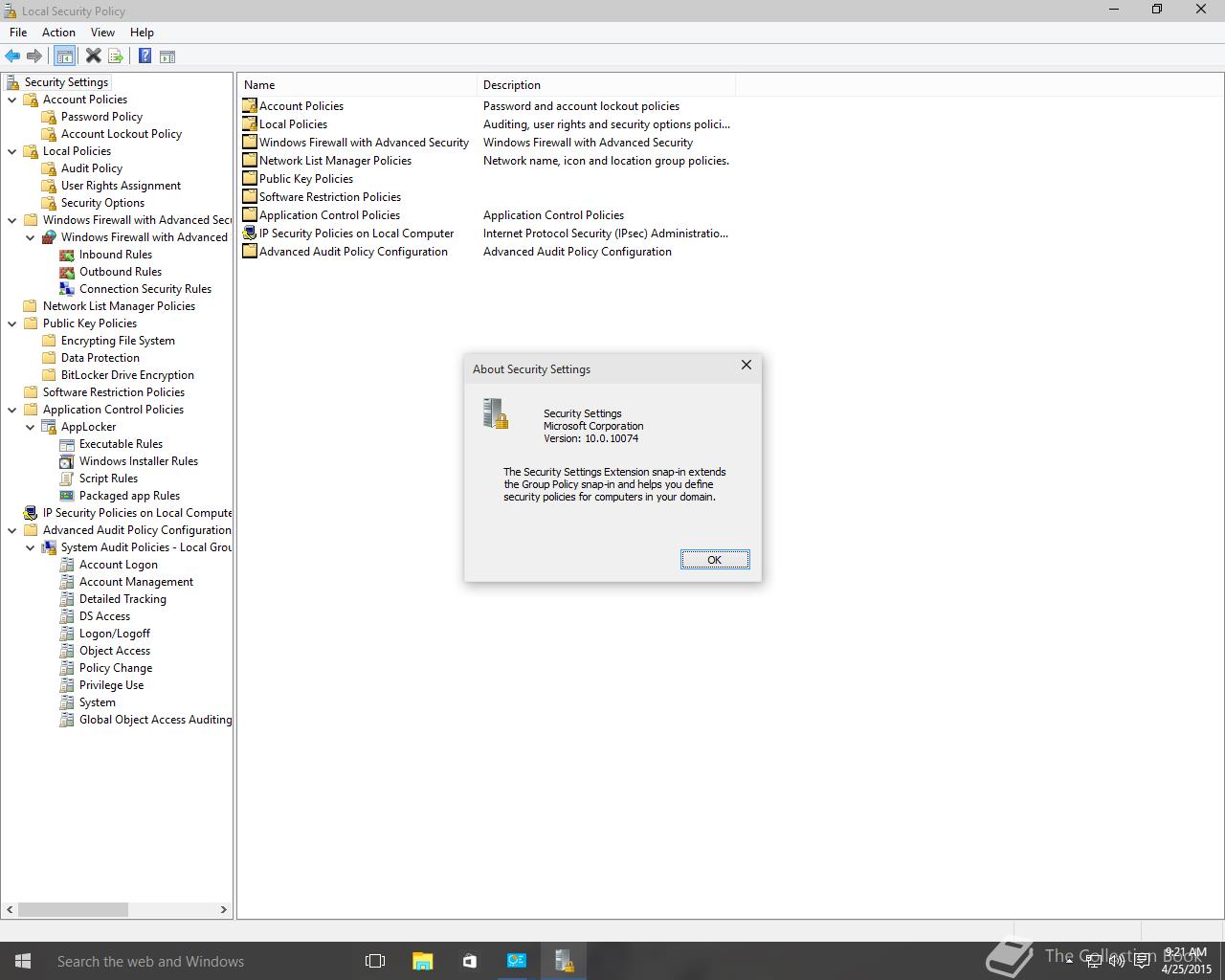The height and width of the screenshot is (980, 1225).
Task: Open the Store app from the taskbar
Action: click(469, 961)
